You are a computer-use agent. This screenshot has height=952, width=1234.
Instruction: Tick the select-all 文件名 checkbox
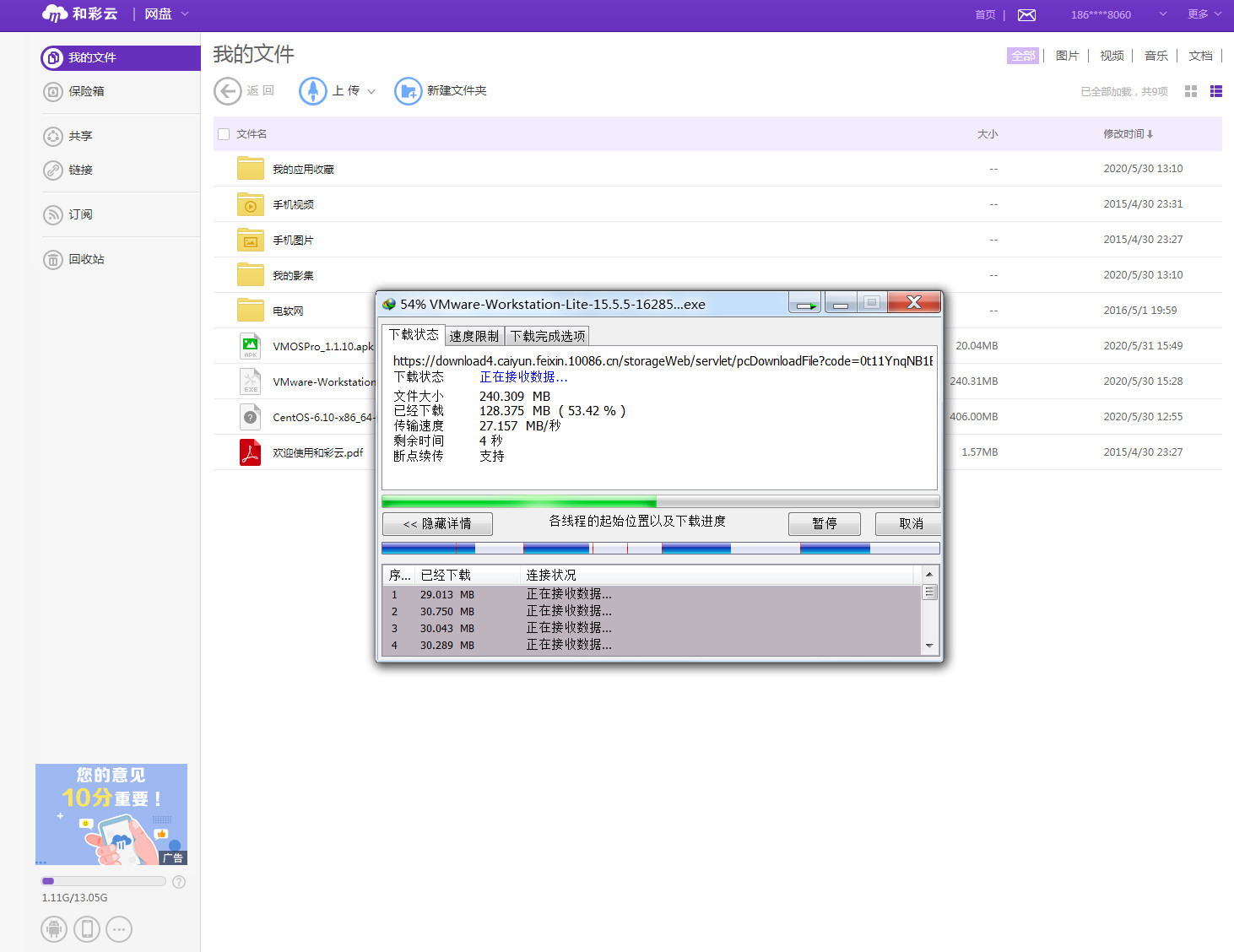tap(224, 134)
